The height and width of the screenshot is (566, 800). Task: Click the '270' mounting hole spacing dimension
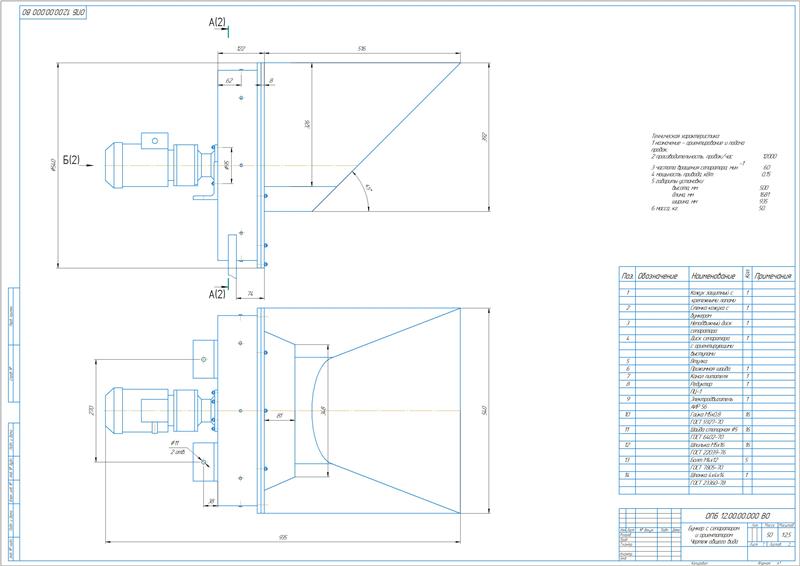coord(91,410)
